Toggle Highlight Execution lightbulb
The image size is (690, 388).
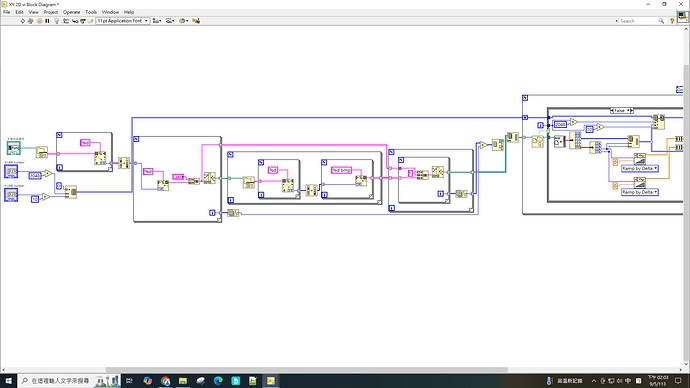click(56, 21)
